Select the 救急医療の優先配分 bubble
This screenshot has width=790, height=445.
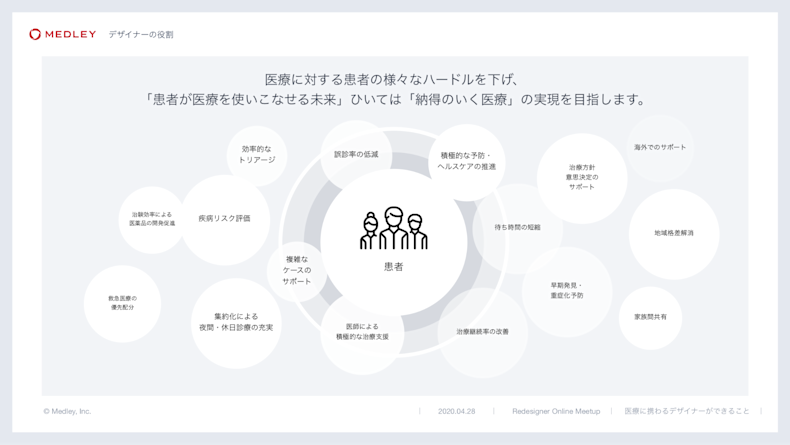pos(122,303)
